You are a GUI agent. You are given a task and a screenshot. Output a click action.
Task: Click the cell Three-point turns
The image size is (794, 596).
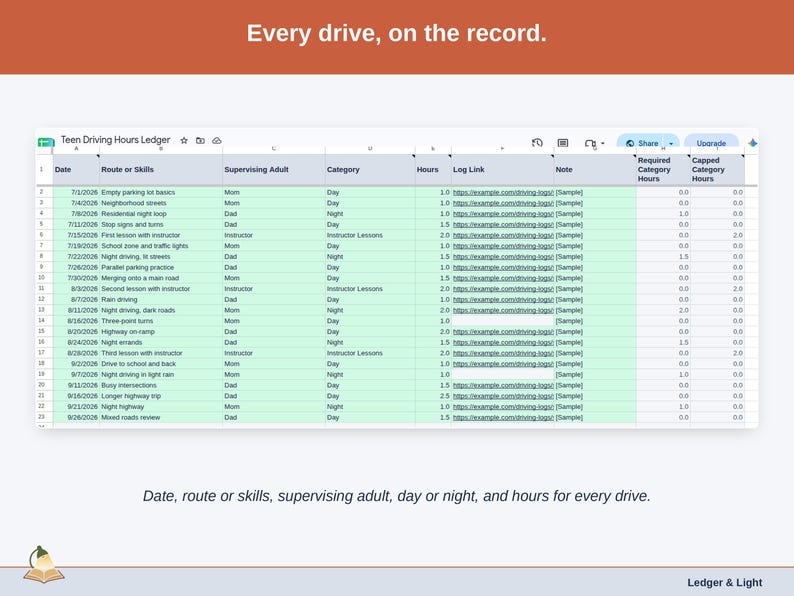tap(161, 321)
